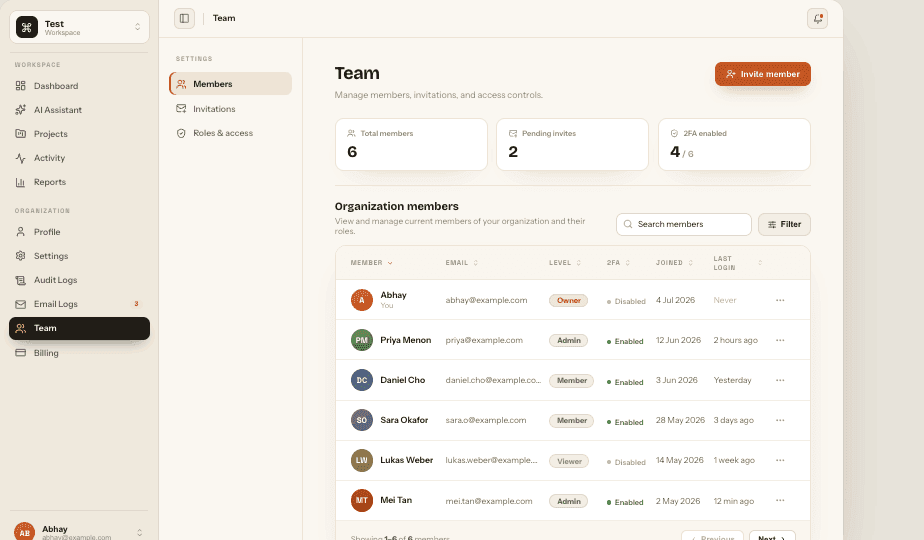Click the Team breadcrumb title

point(224,18)
